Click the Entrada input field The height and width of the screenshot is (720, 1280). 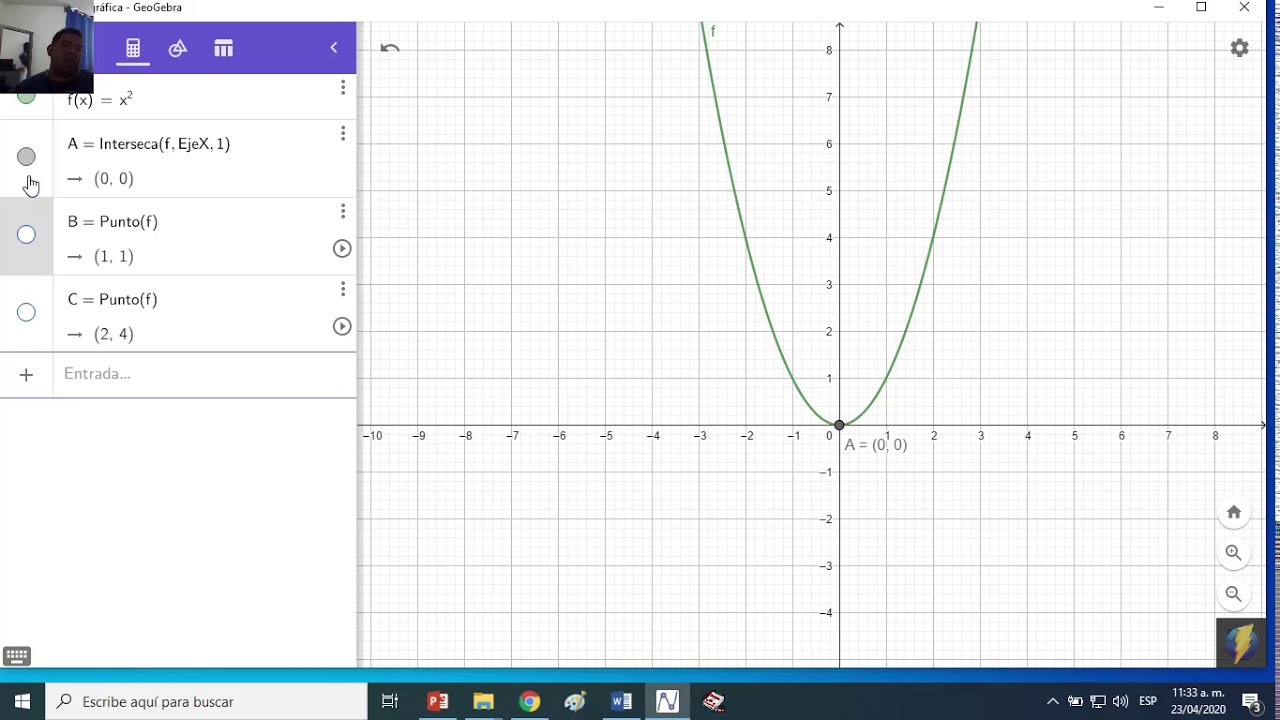coord(200,374)
